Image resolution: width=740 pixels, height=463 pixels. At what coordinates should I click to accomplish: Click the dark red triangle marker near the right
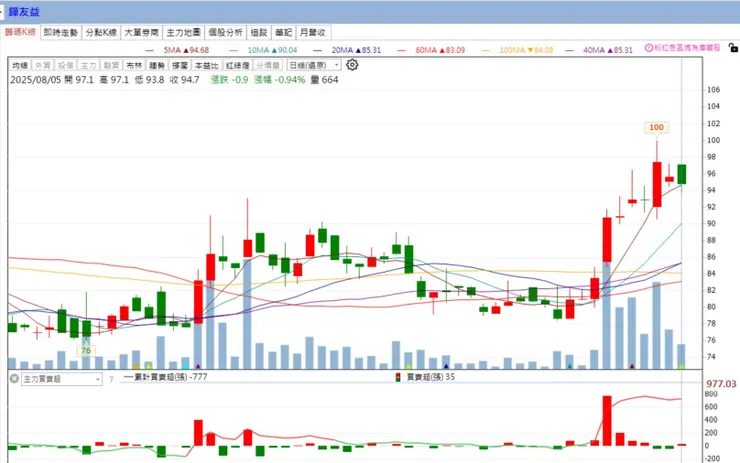pos(632,366)
